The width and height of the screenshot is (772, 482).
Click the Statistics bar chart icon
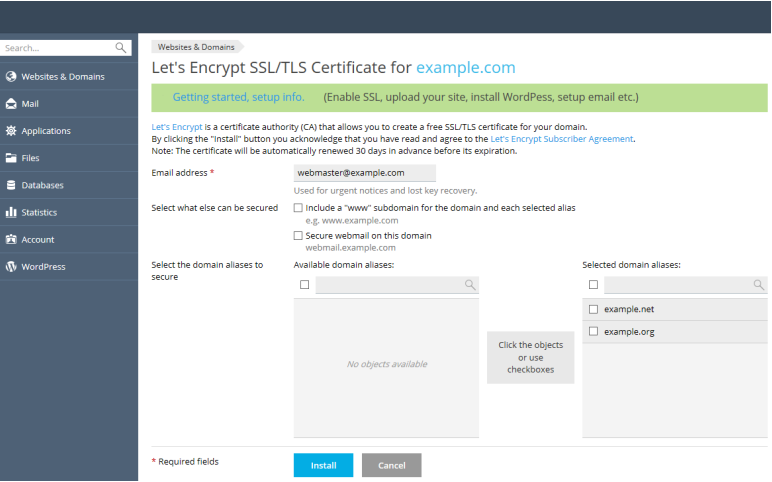pos(11,212)
